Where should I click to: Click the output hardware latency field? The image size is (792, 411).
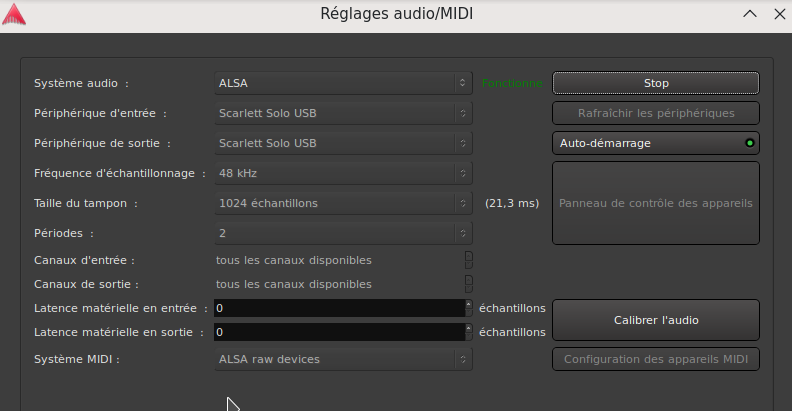338,332
